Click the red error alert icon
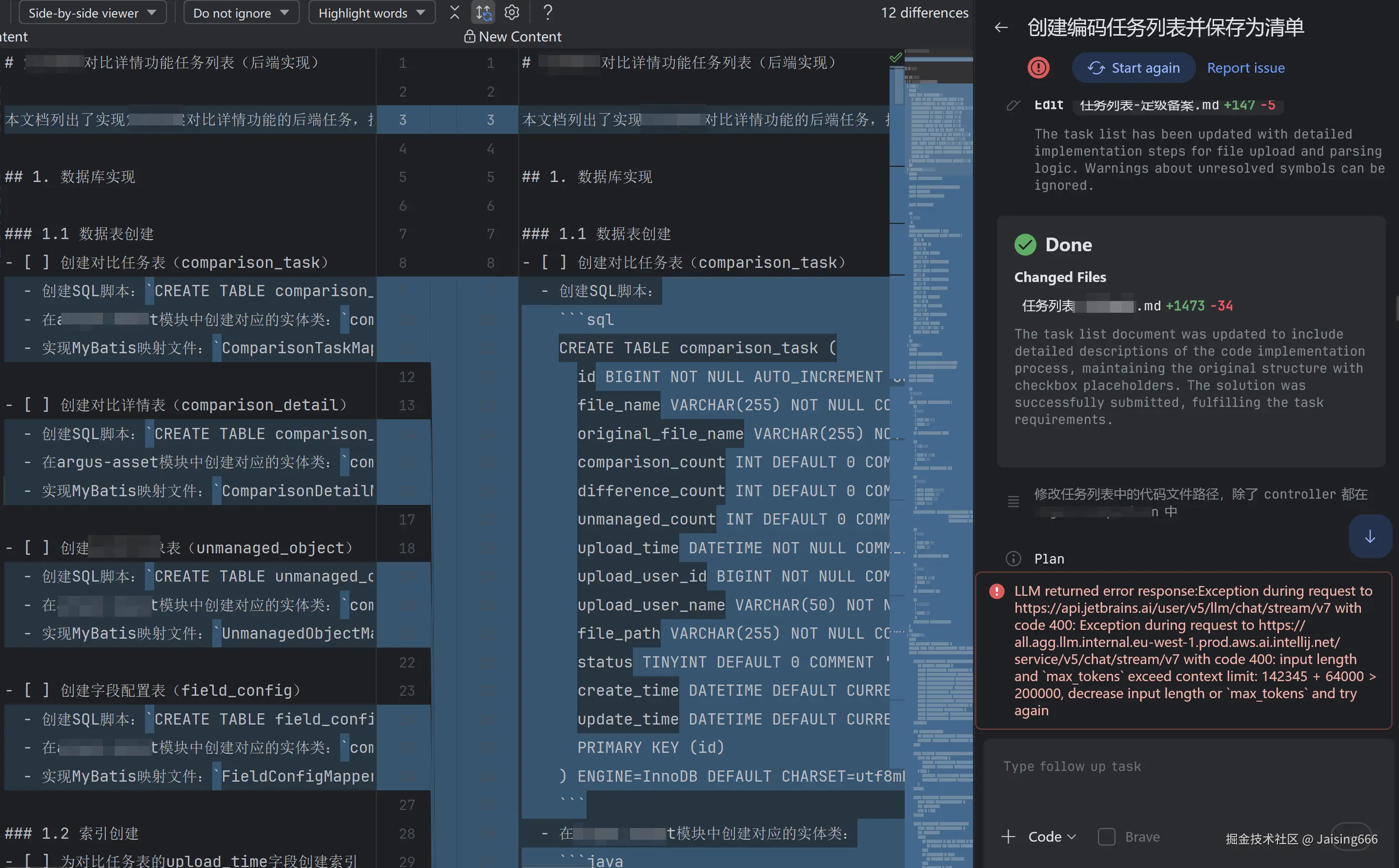Screen dimensions: 1399x868 tap(1038, 68)
